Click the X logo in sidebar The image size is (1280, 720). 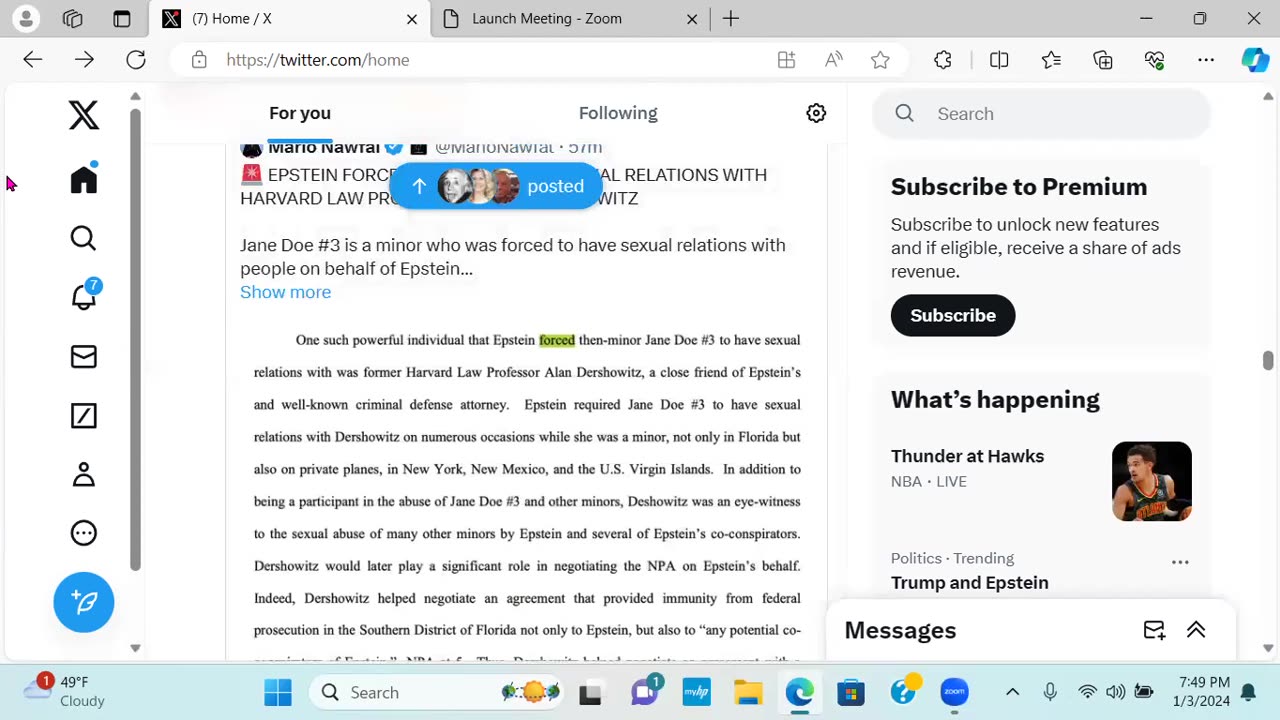[x=84, y=115]
